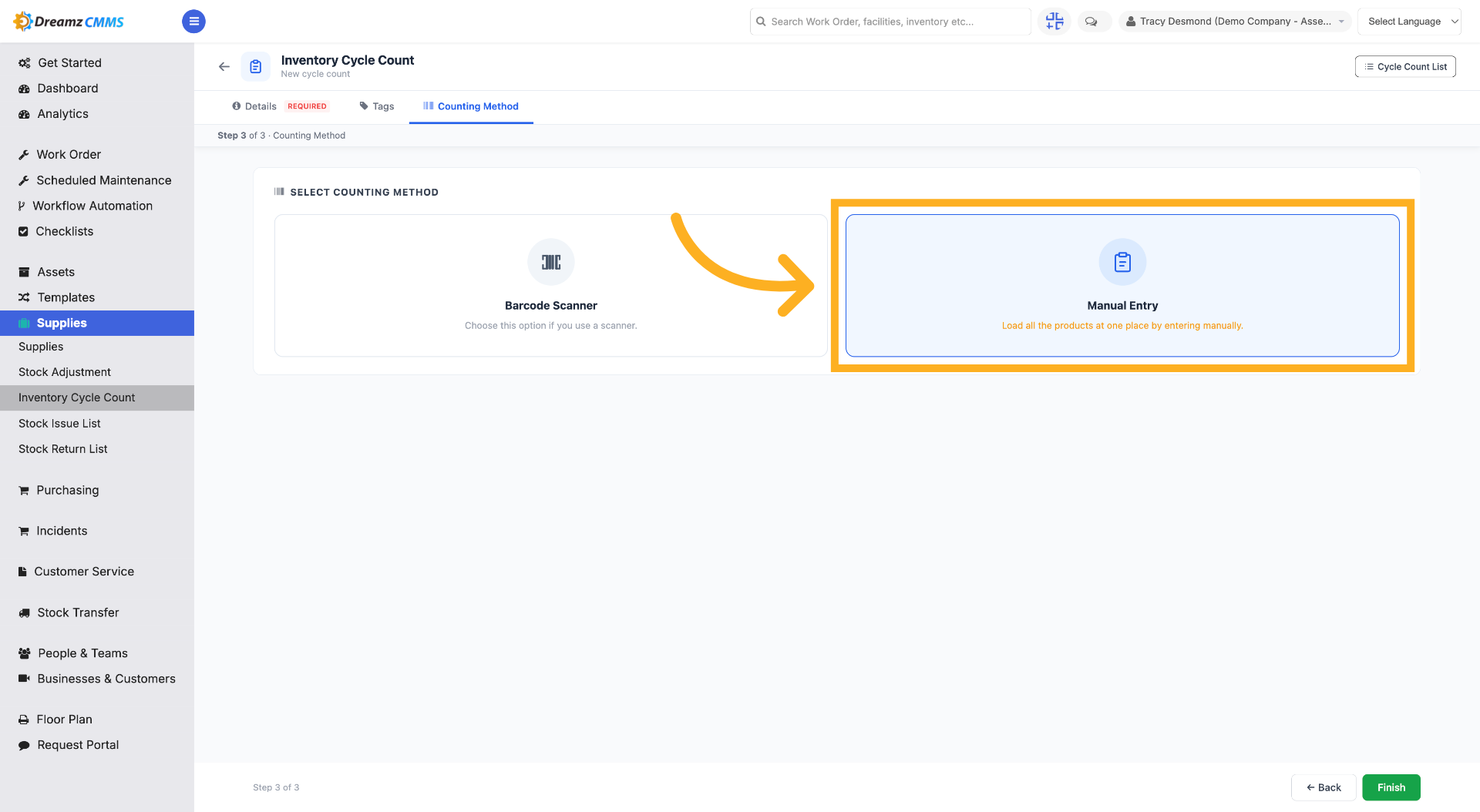The image size is (1480, 812).
Task: Expand the Tracy Desmond account dropdown
Action: tap(1235, 22)
